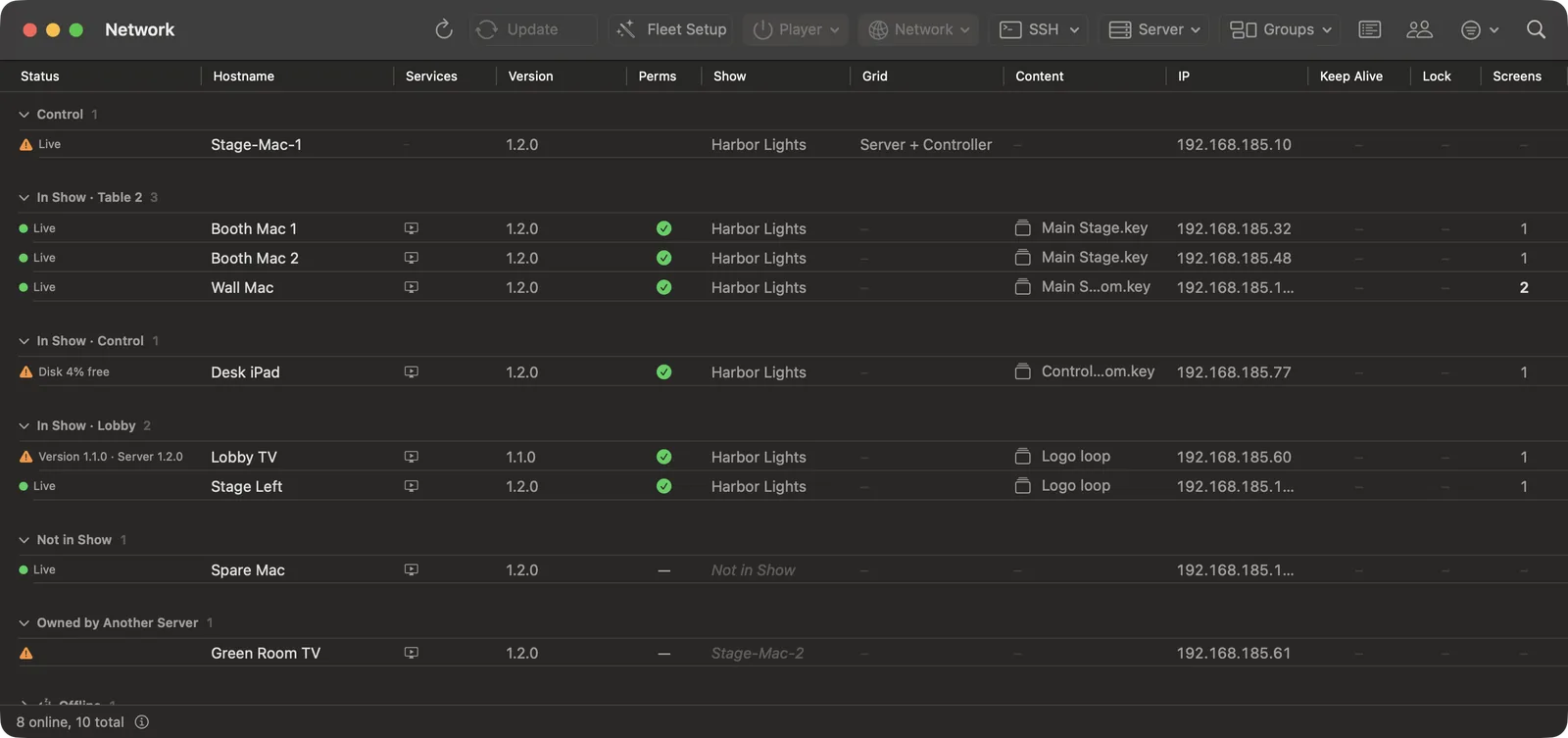Click the Stage-Mac-2 show entry
This screenshot has height=738, width=1568.
pyautogui.click(x=758, y=654)
